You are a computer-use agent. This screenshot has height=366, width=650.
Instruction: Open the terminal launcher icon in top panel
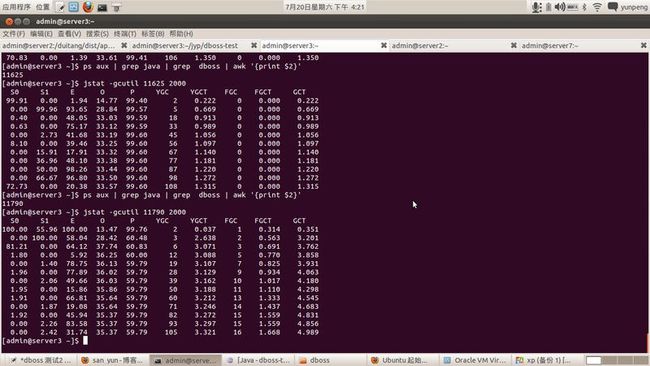[102, 7]
